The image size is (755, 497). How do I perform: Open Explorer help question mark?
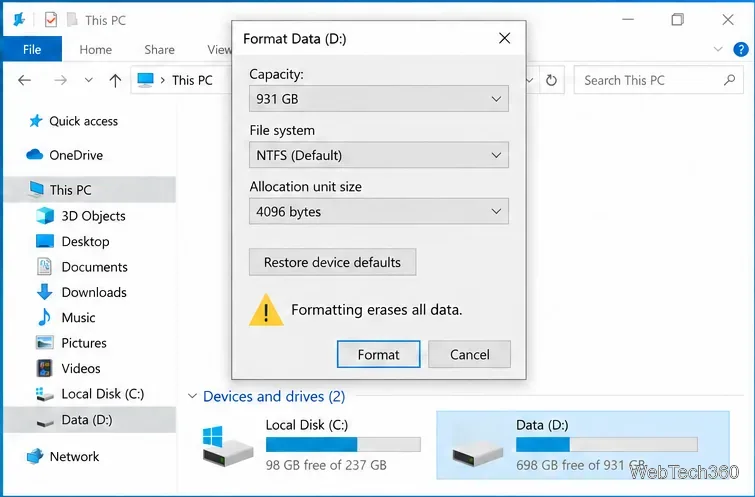741,49
